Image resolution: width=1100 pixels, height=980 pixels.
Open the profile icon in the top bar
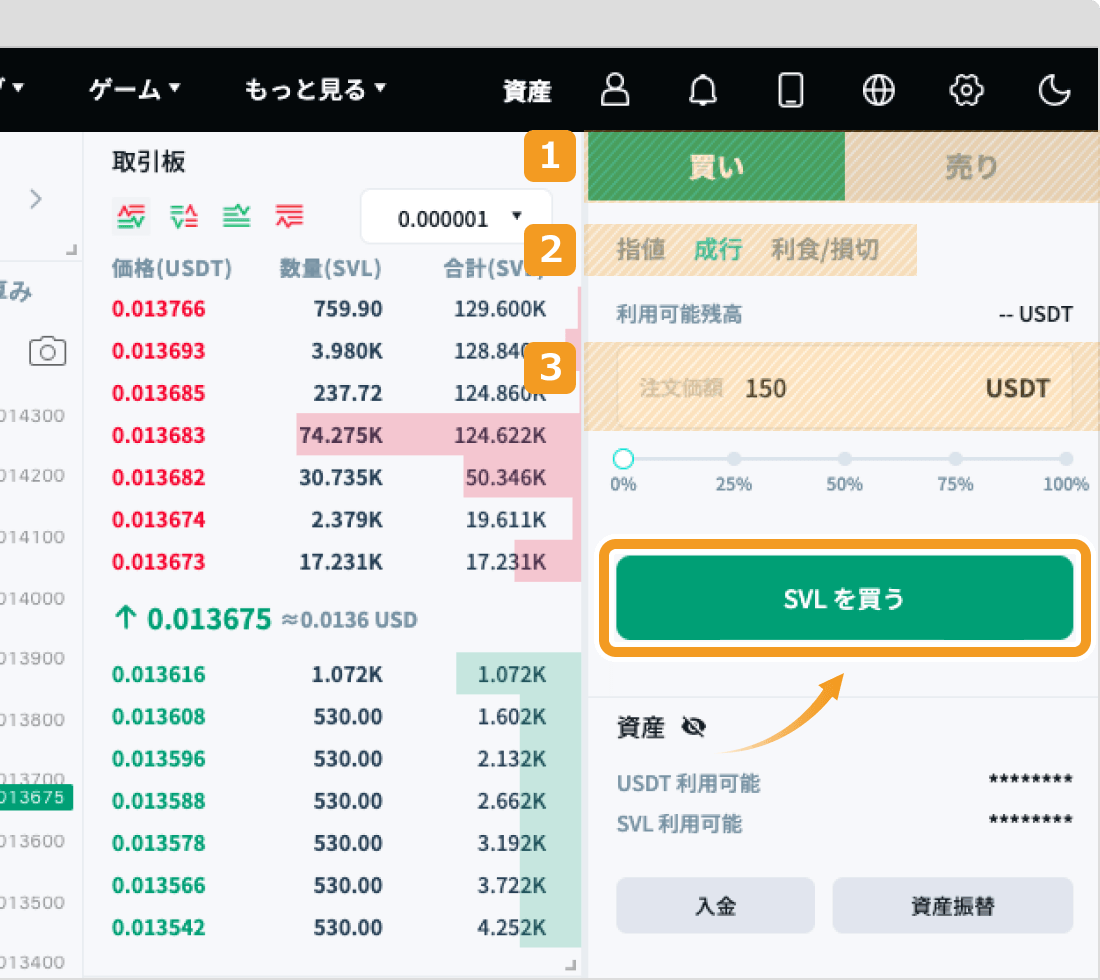(615, 90)
